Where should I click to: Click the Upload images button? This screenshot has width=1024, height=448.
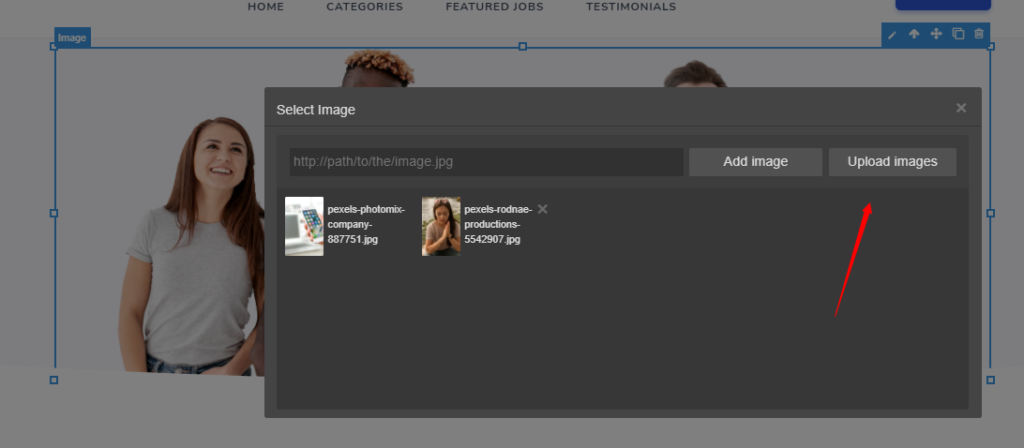(892, 162)
